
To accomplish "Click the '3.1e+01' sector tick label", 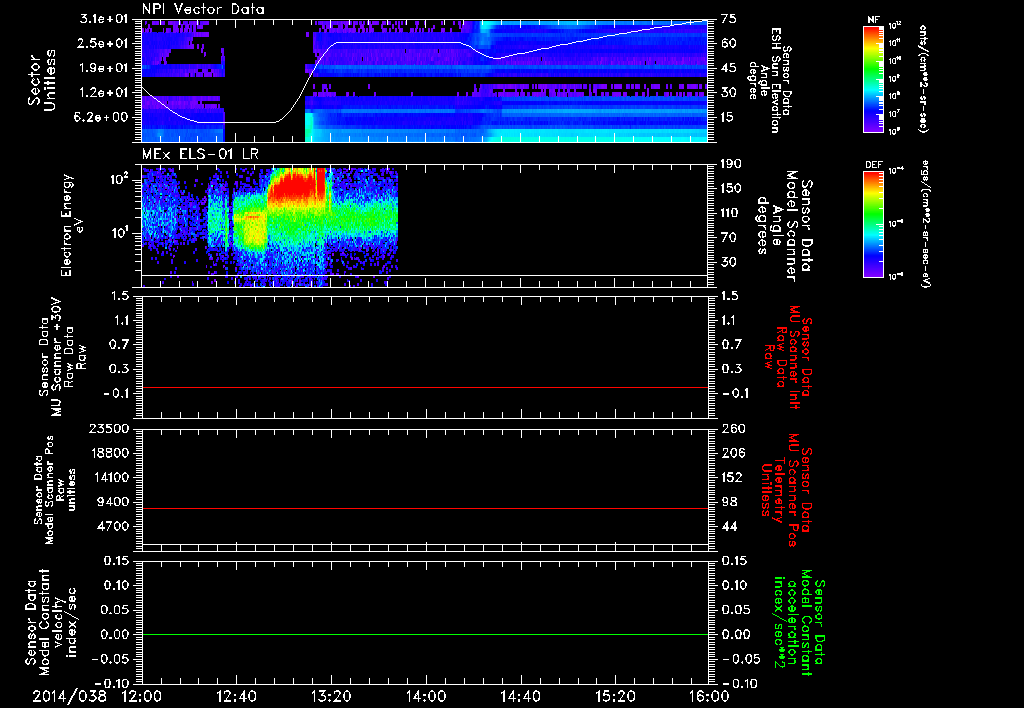I will coord(104,19).
